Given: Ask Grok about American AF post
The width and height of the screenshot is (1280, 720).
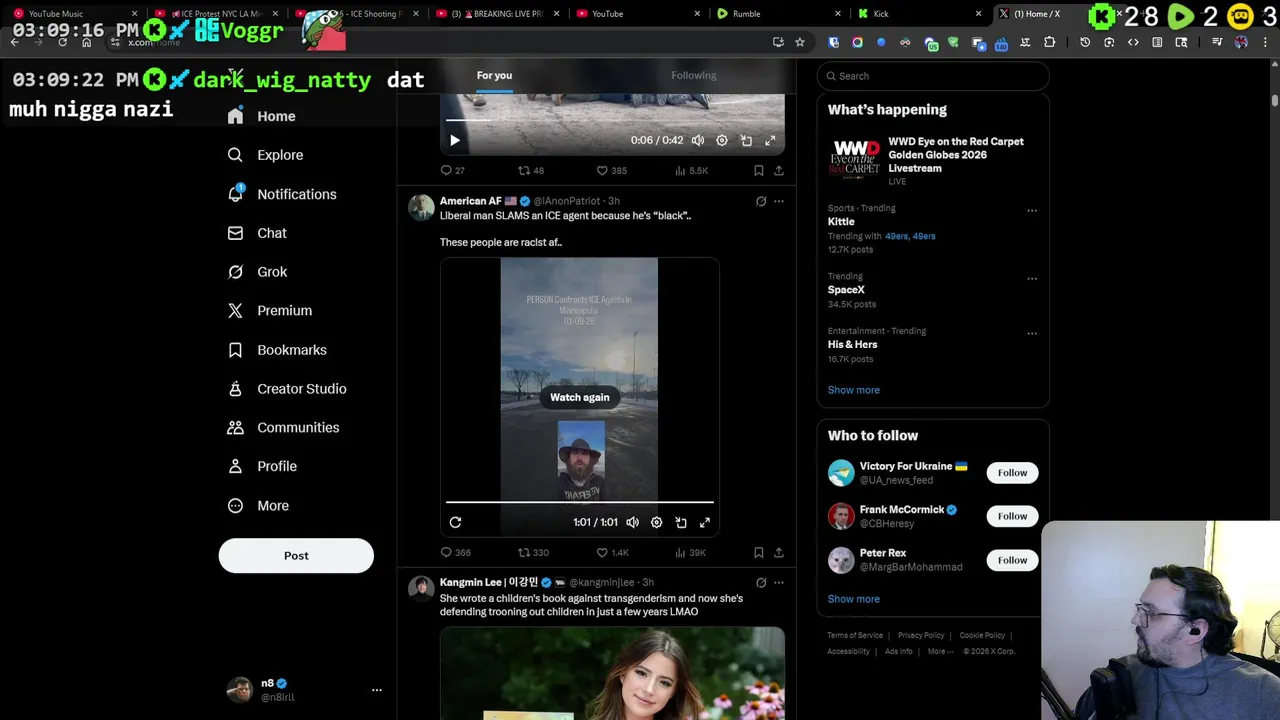Looking at the screenshot, I should 761,201.
